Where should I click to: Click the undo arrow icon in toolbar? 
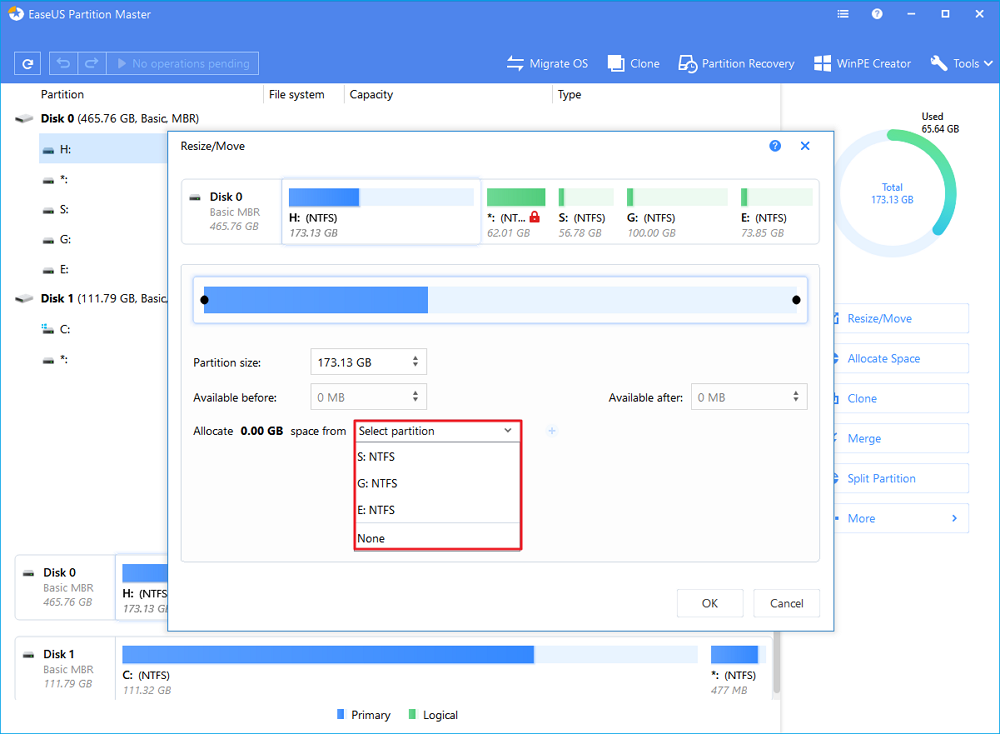(x=63, y=64)
